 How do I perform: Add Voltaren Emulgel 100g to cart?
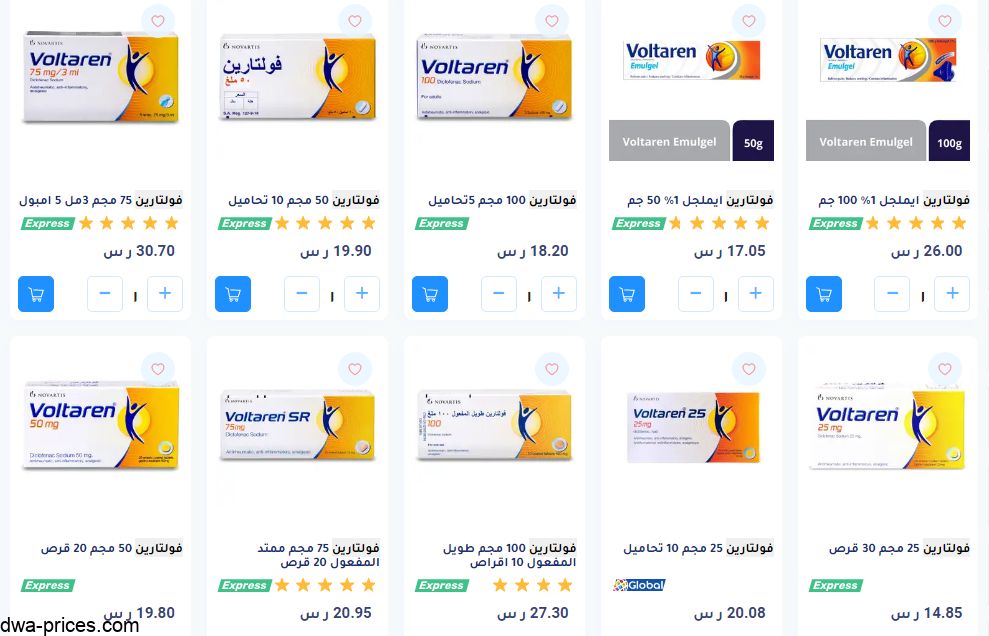(824, 294)
